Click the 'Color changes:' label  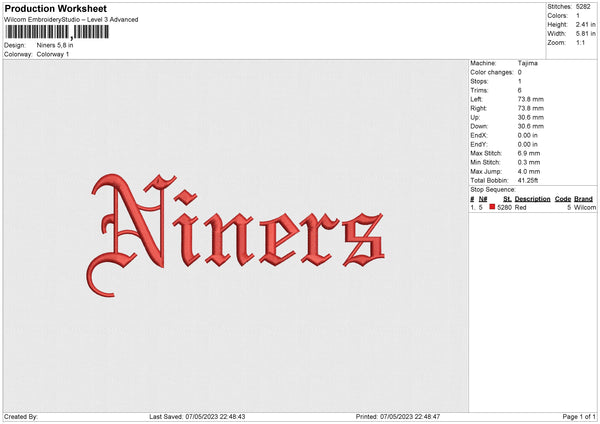pyautogui.click(x=492, y=72)
